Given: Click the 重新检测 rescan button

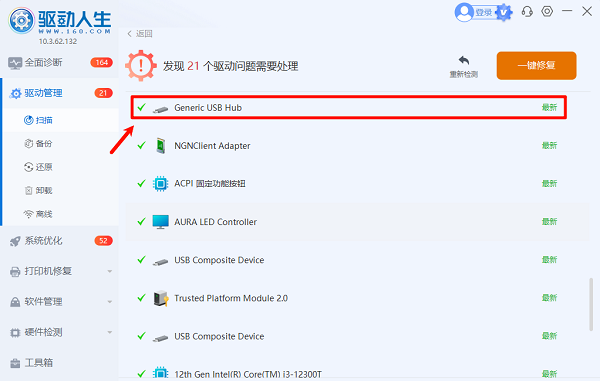Looking at the screenshot, I should click(464, 67).
